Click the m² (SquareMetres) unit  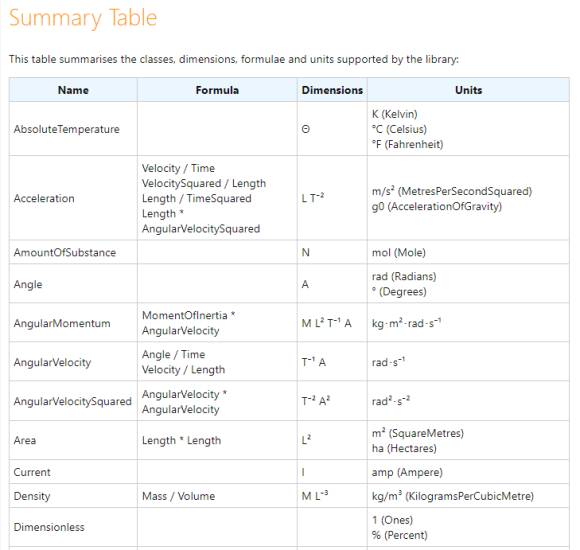(x=418, y=433)
